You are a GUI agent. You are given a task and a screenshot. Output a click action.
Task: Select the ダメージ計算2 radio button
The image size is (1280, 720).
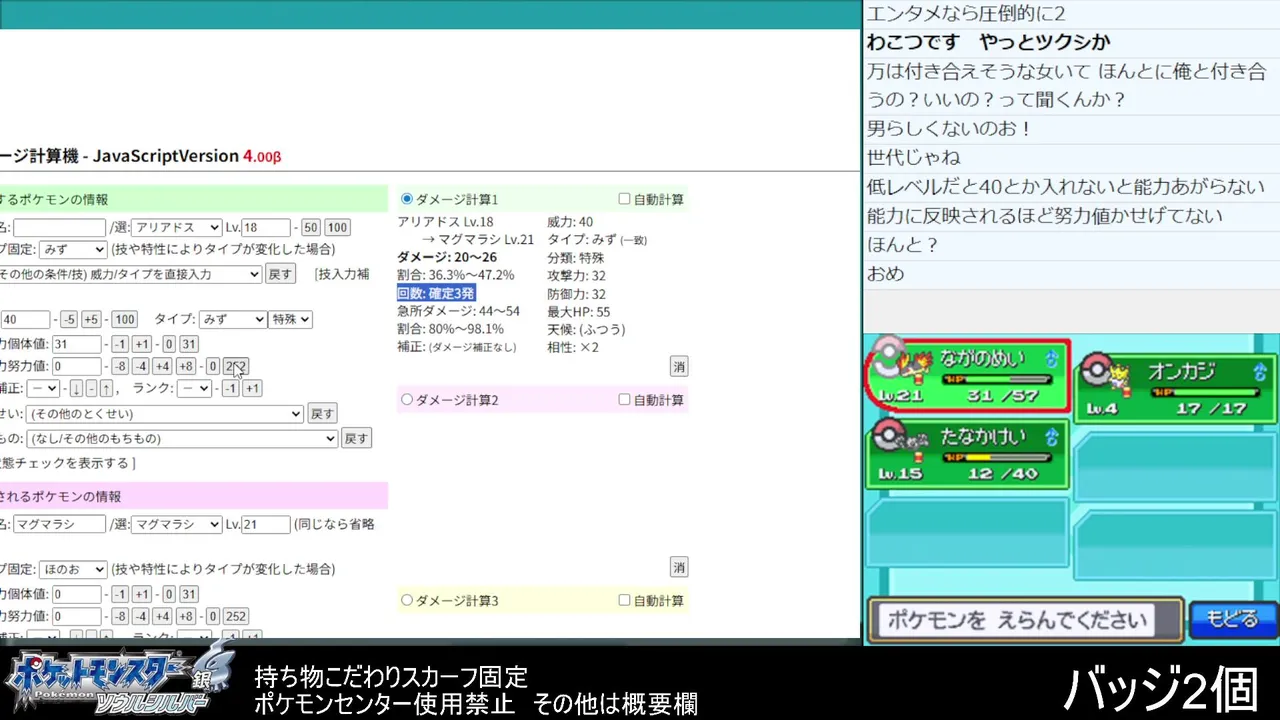406,400
